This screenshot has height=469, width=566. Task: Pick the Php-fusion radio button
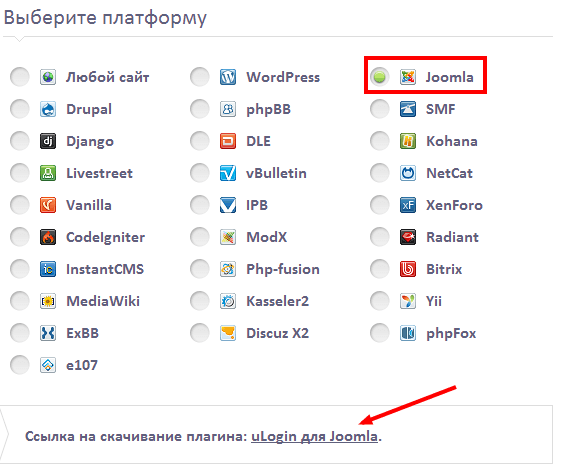click(200, 269)
